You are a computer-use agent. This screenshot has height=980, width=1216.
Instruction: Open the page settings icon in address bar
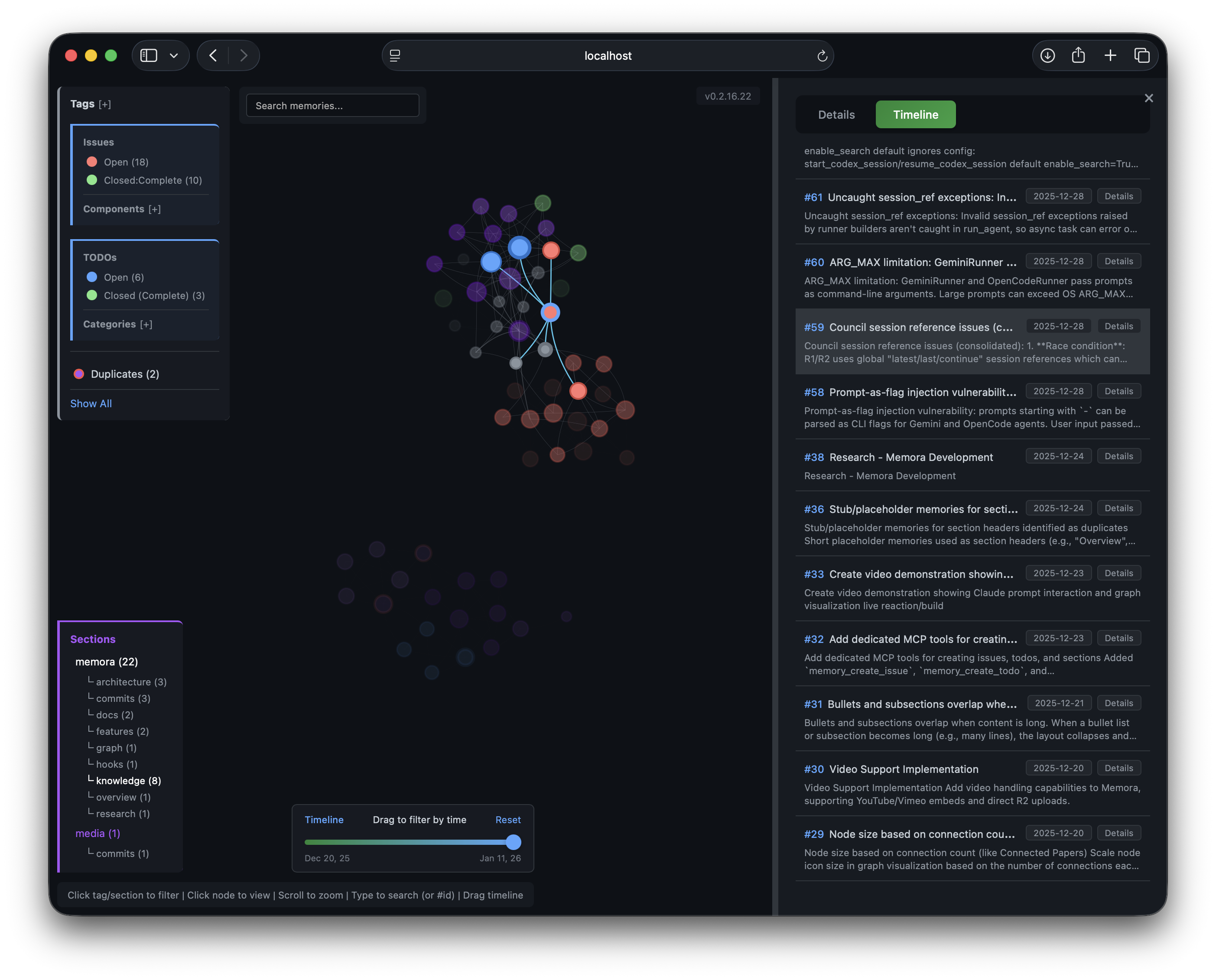pyautogui.click(x=395, y=55)
